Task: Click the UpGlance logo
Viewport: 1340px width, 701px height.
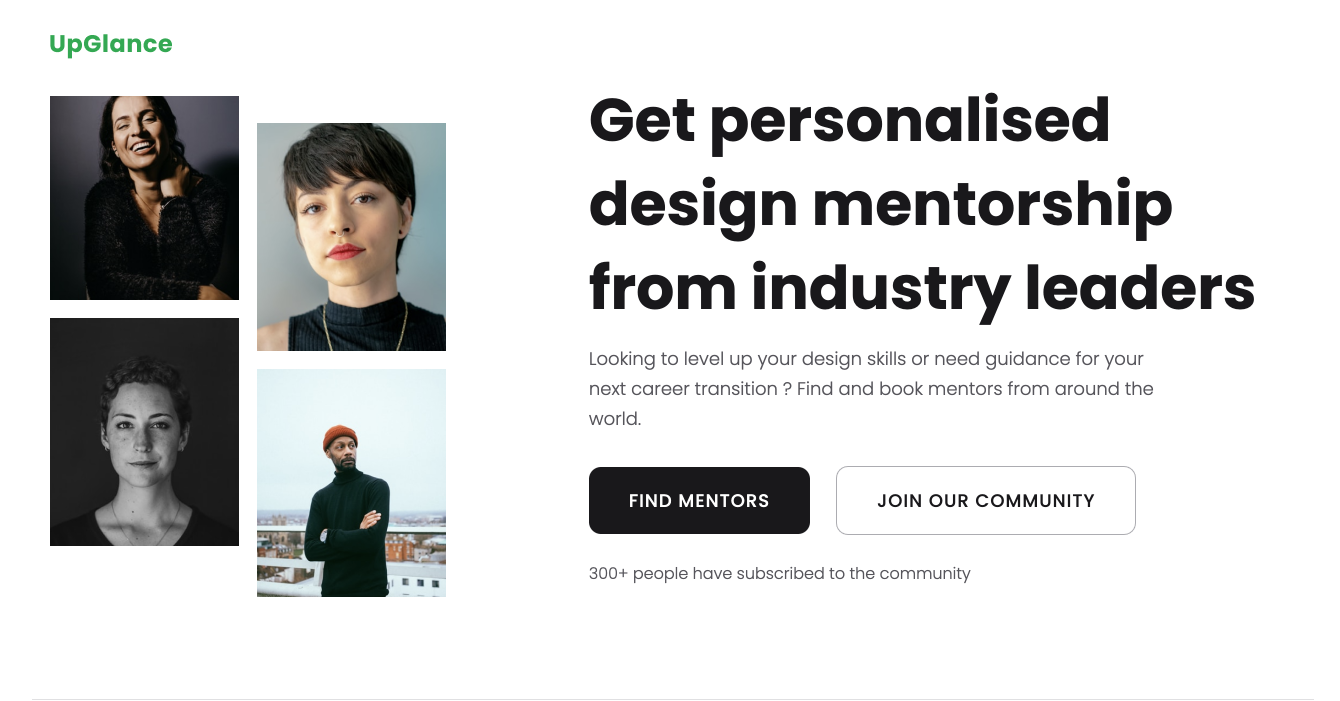Action: 111,44
